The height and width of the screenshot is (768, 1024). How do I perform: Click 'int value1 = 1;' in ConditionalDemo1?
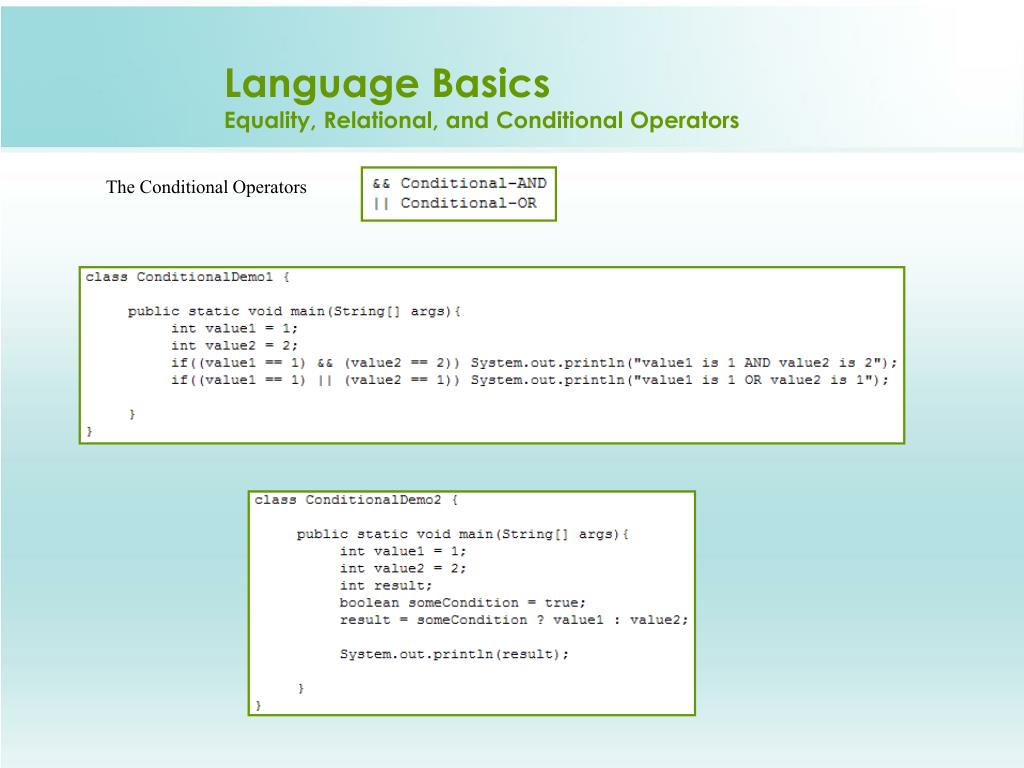[234, 328]
